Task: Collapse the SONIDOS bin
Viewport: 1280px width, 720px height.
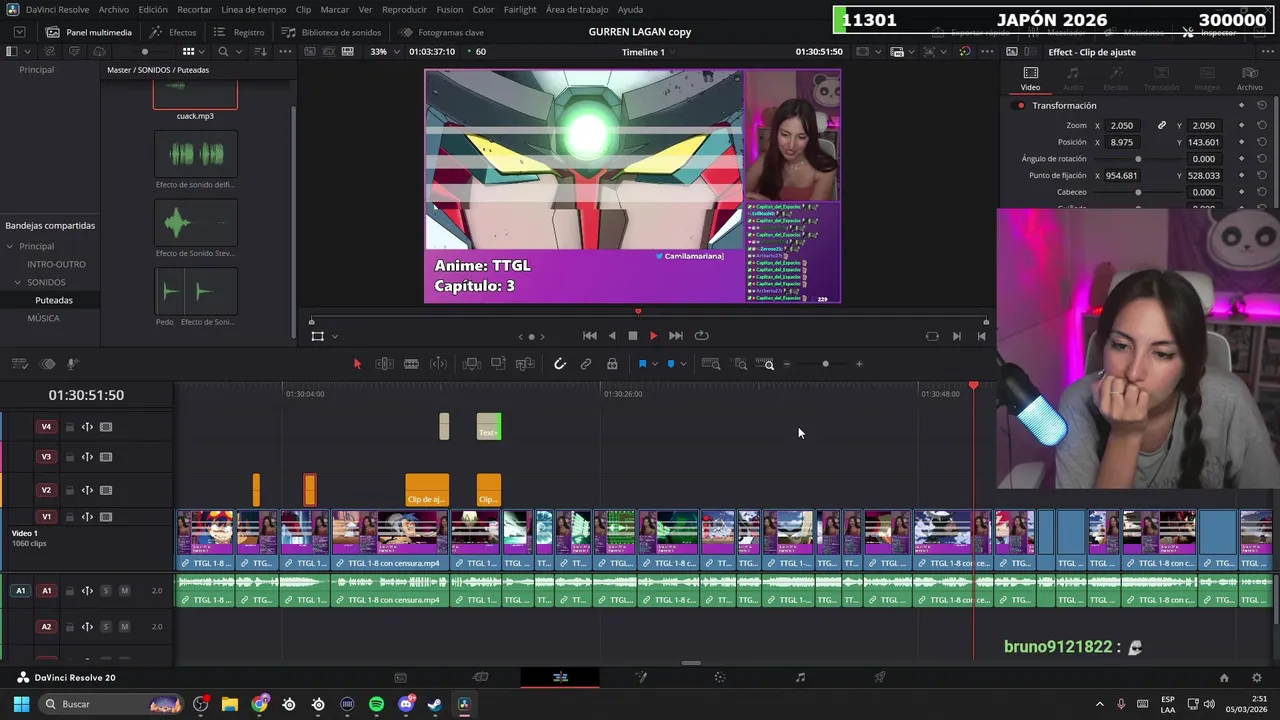Action: pos(17,282)
